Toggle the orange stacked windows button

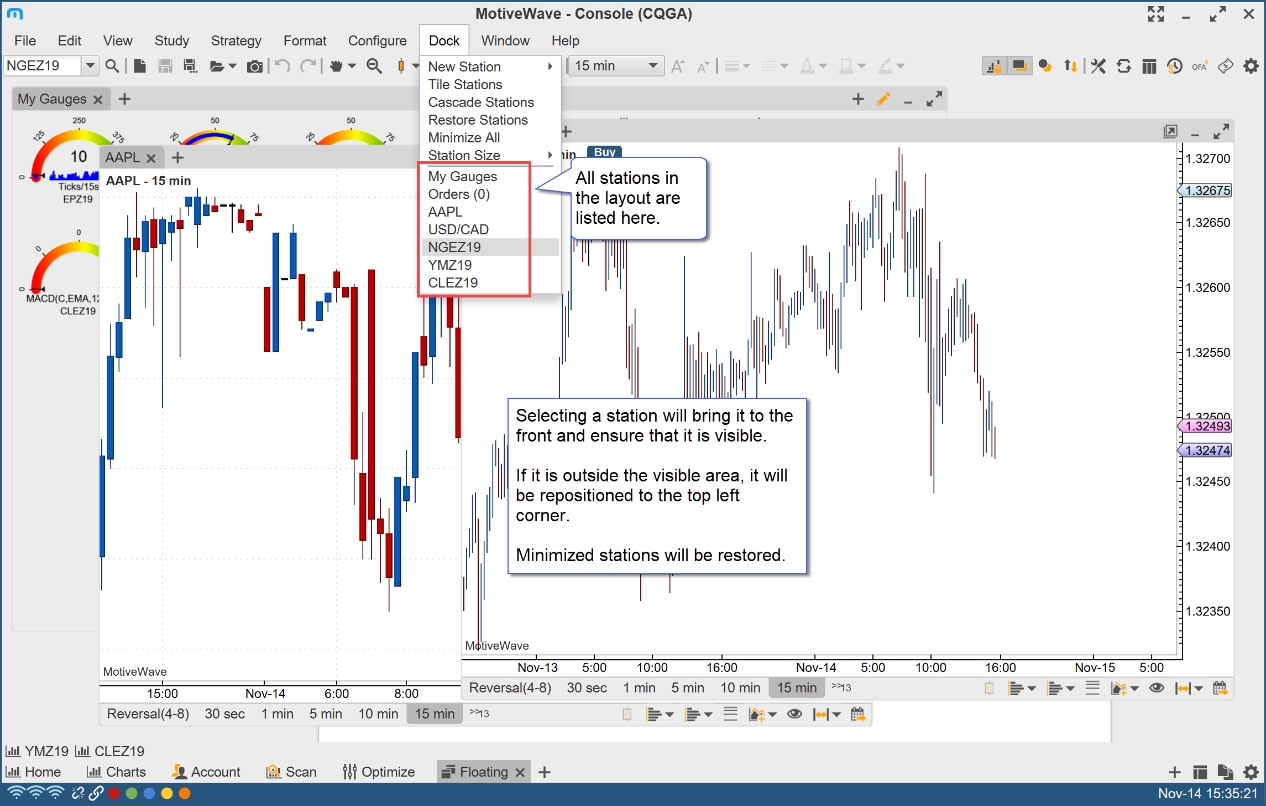point(1020,66)
